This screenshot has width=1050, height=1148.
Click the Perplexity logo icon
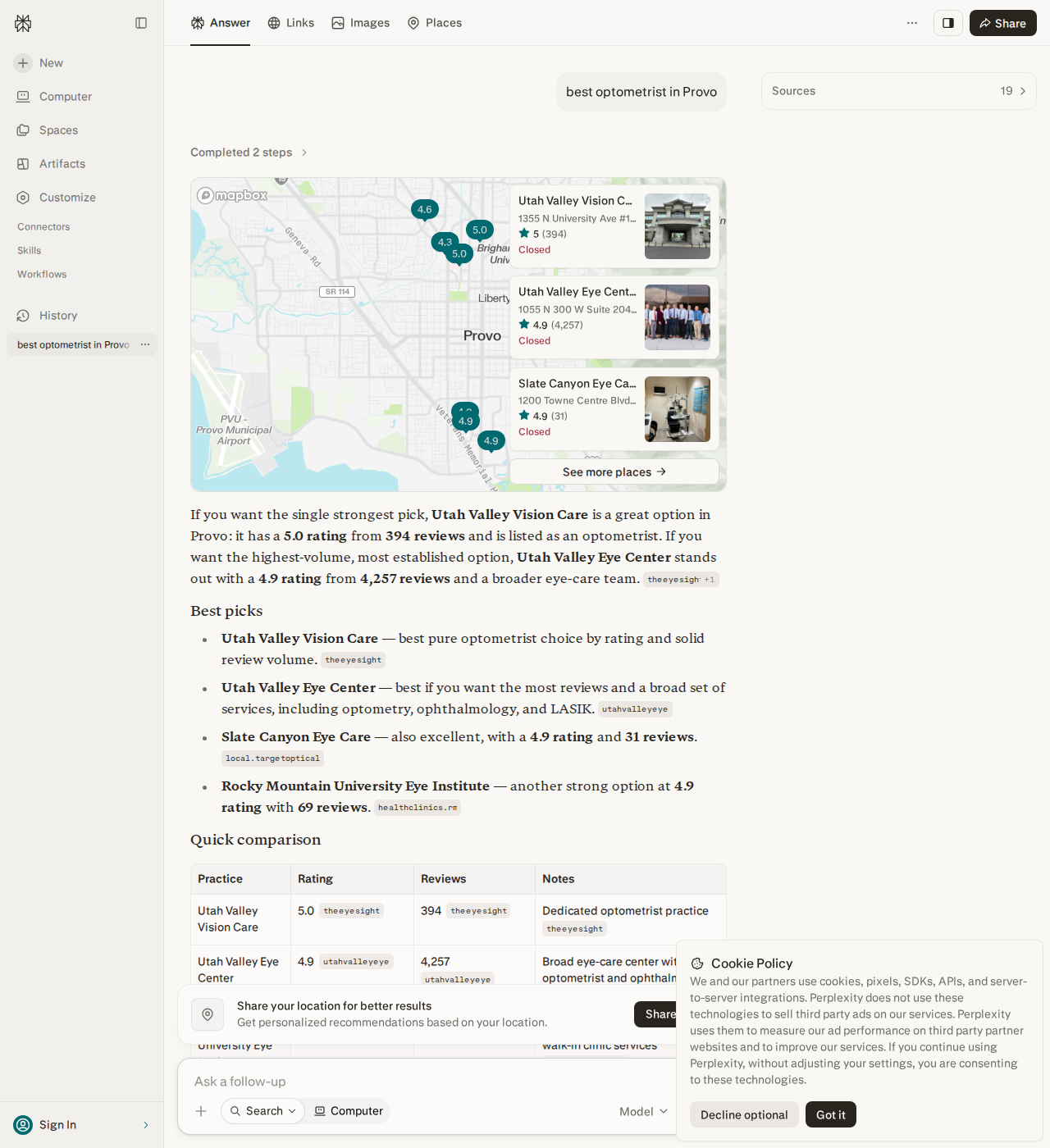click(x=23, y=23)
